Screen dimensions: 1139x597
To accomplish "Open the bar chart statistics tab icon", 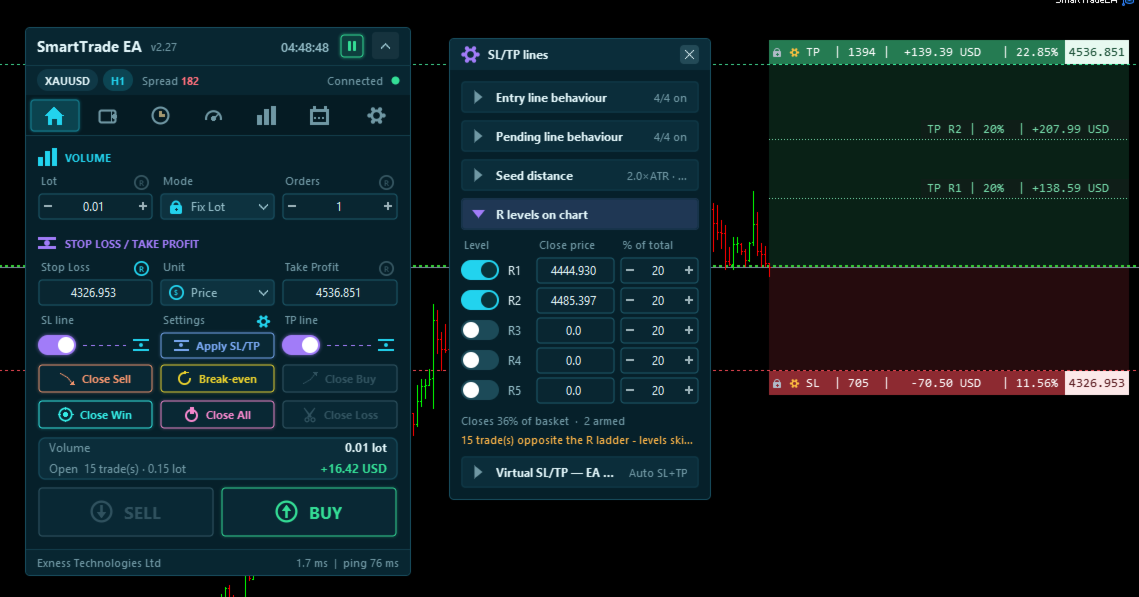I will pos(266,115).
